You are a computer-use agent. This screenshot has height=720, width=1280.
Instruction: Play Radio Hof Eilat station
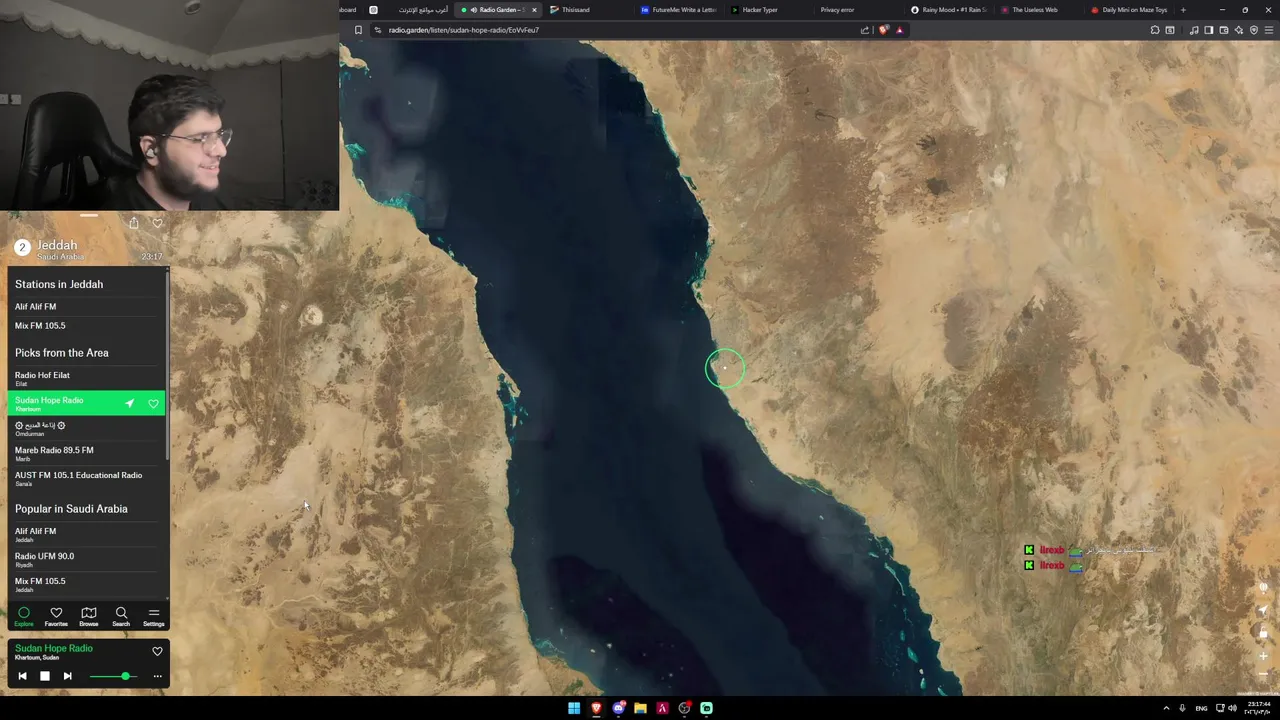coord(87,378)
